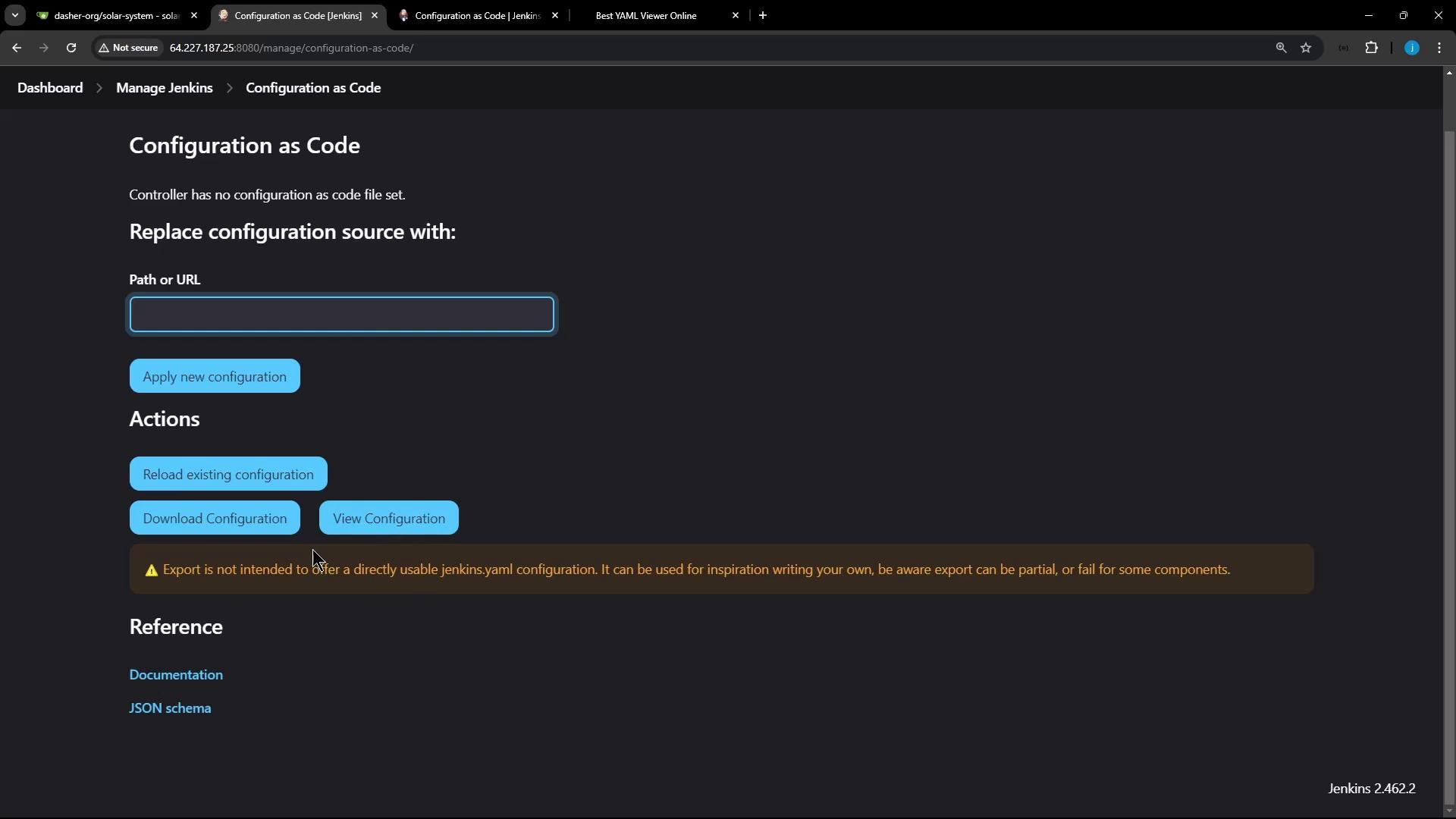Switch to dasher-org/solar-system tab
The height and width of the screenshot is (819, 1456).
(x=115, y=15)
